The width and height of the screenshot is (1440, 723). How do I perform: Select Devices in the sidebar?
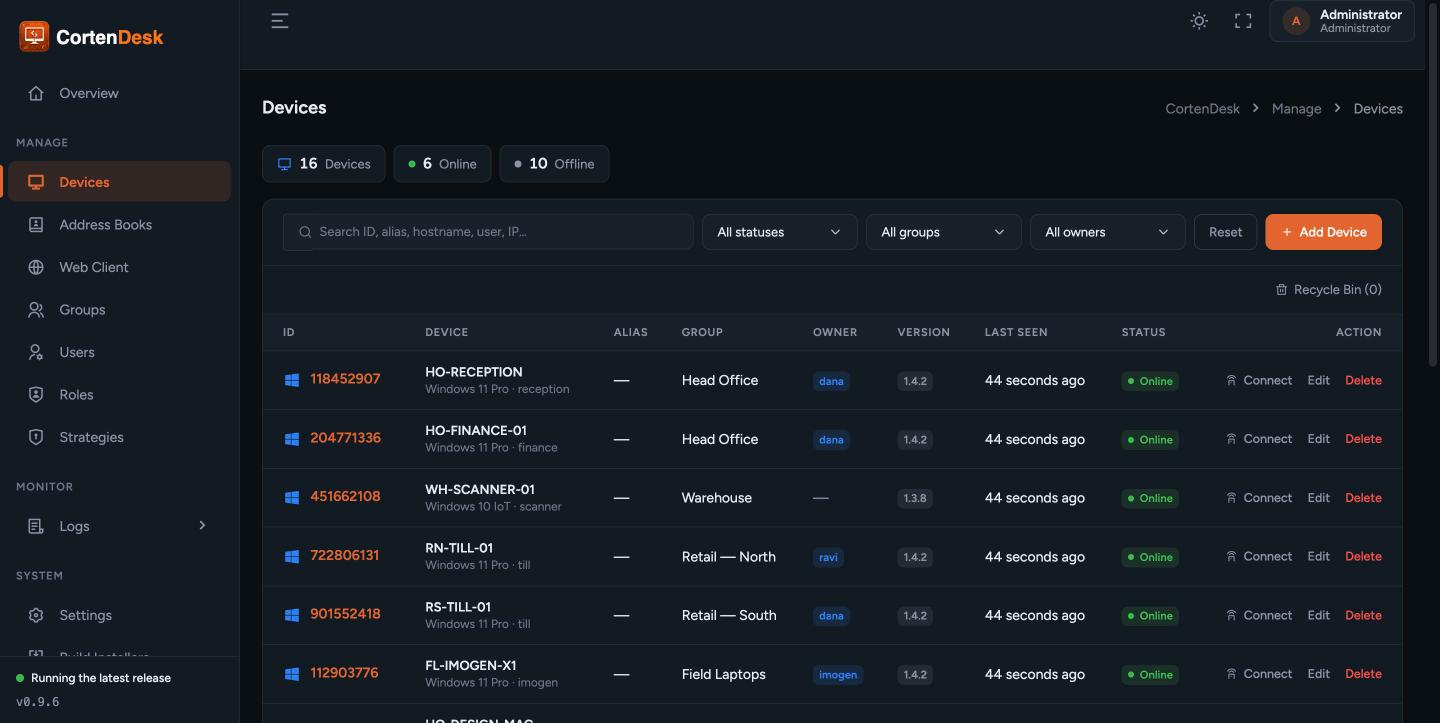point(119,182)
